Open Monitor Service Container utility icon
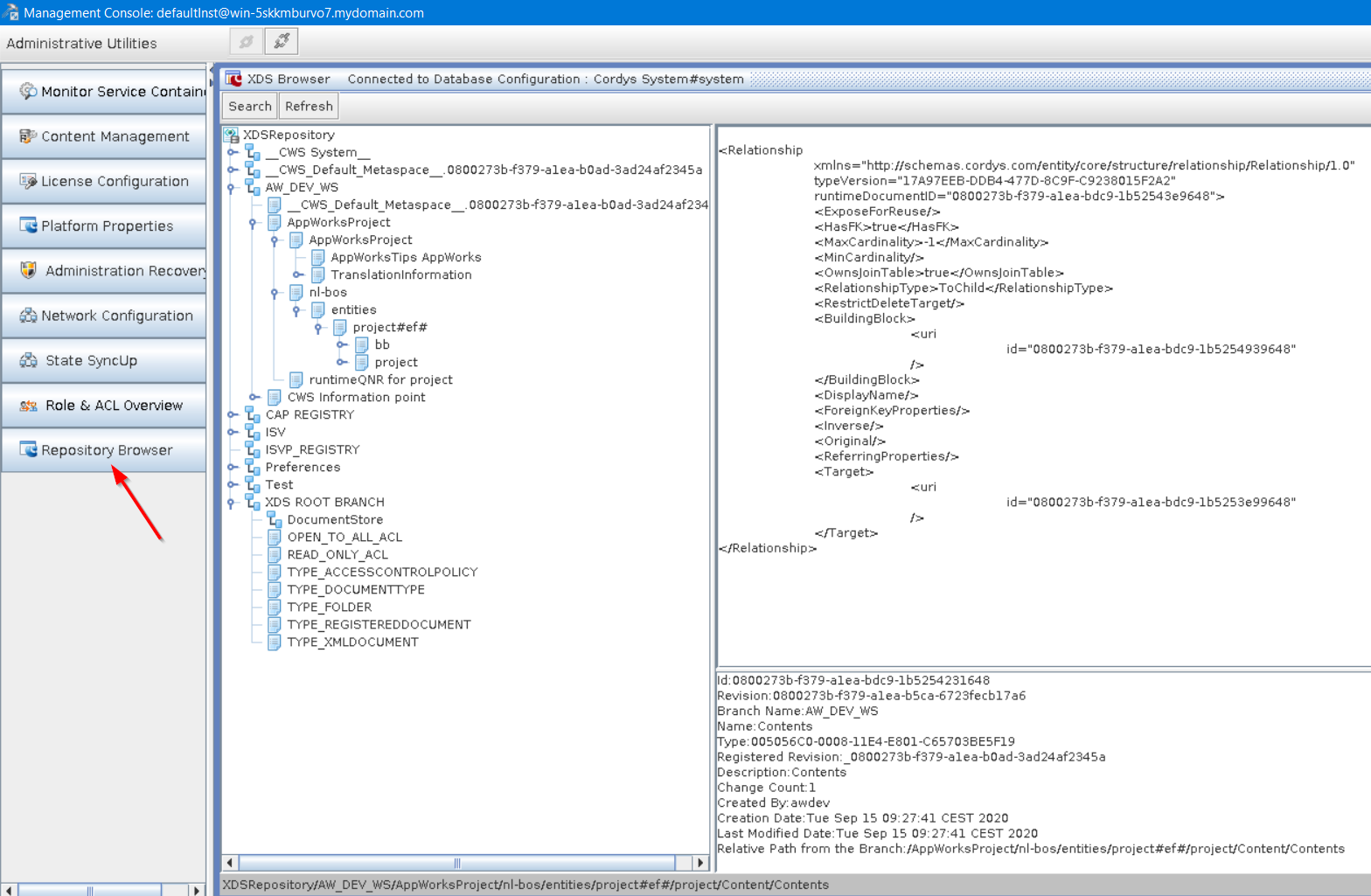This screenshot has height=896, width=1371. tap(28, 91)
